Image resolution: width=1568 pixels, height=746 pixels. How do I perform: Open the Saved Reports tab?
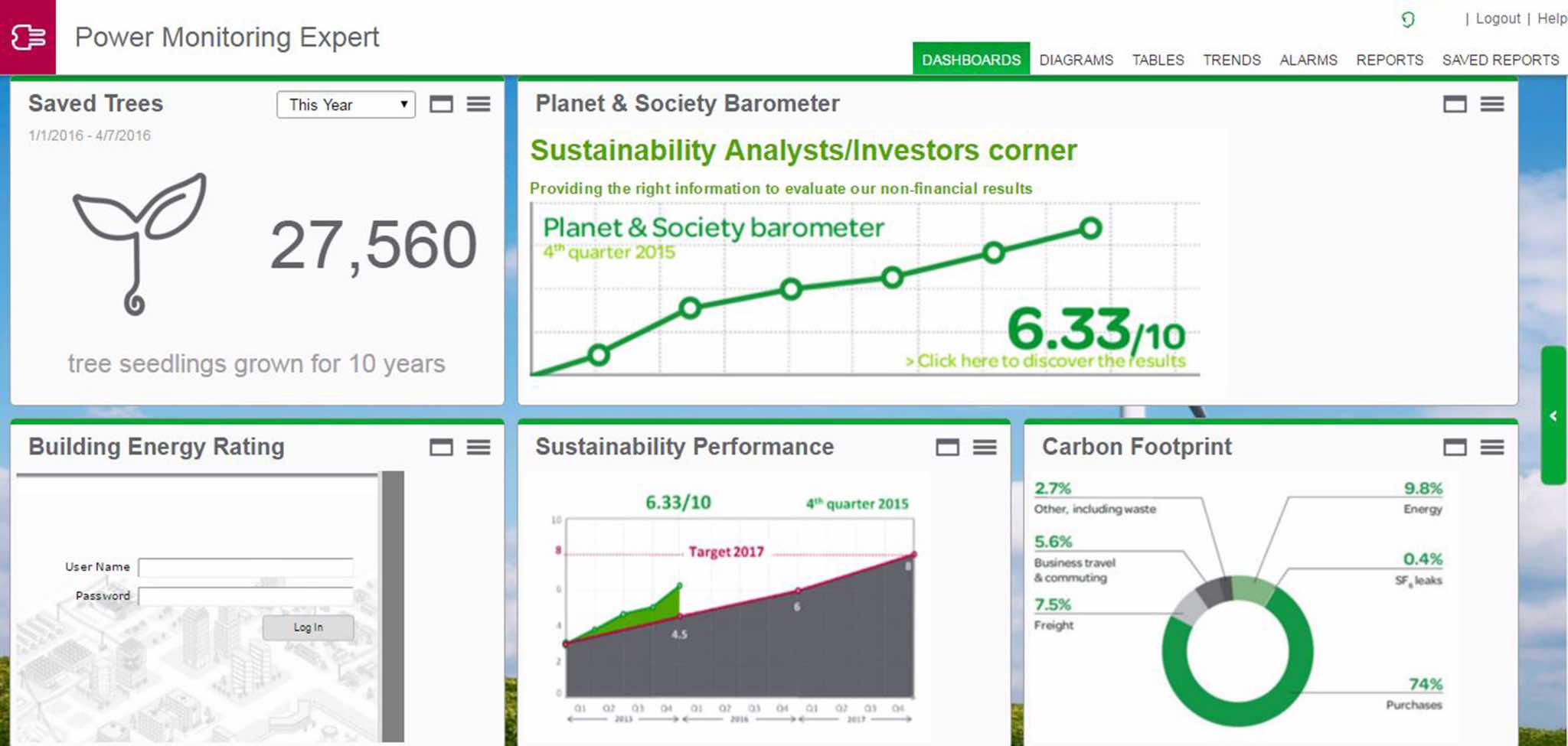pos(1501,60)
